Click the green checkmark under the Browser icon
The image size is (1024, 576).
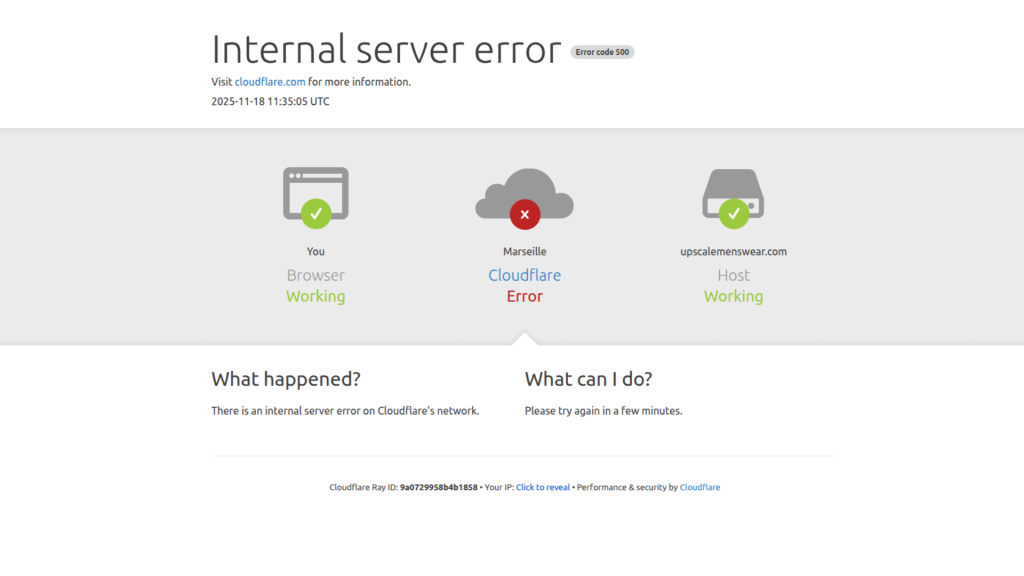pyautogui.click(x=316, y=213)
